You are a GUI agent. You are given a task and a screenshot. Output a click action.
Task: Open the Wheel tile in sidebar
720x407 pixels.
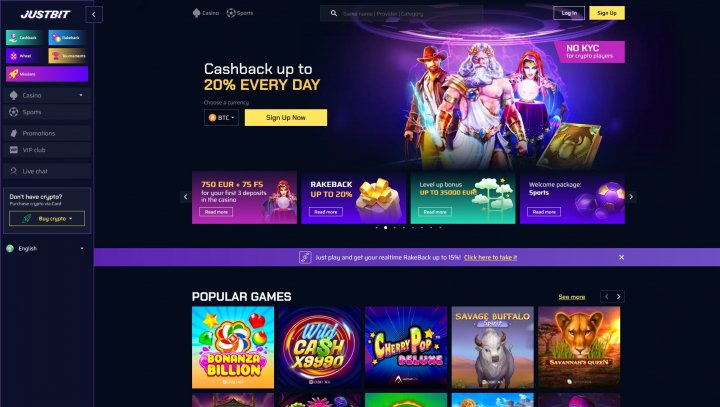point(24,56)
